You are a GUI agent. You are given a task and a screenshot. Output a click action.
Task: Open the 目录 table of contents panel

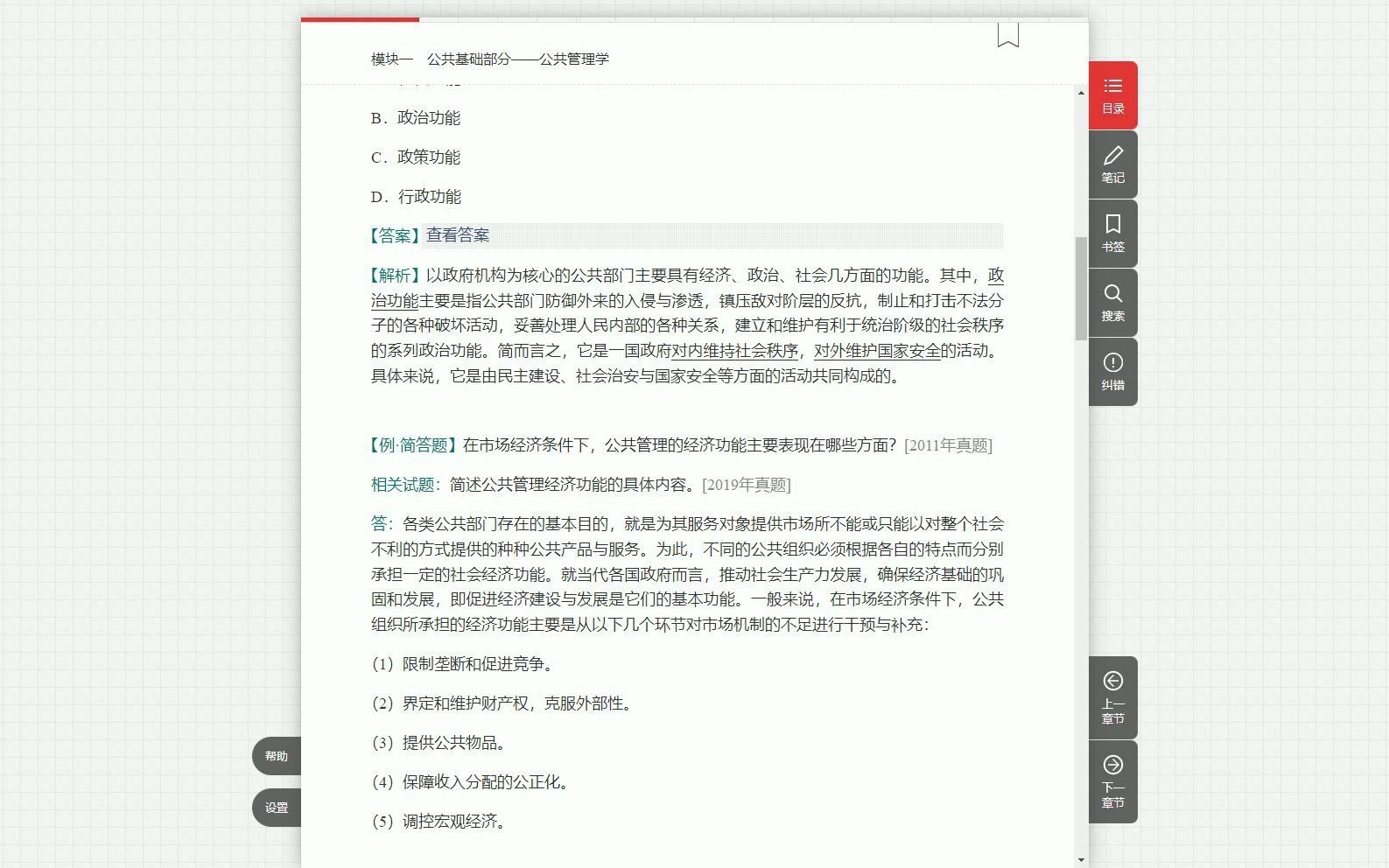tap(1112, 95)
